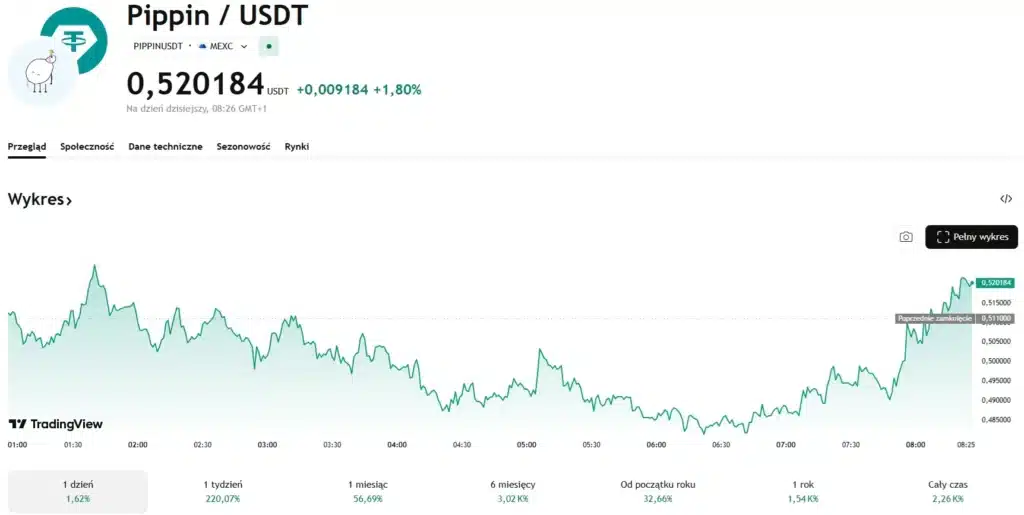Screen dimensions: 1024x515
Task: Switch to the Społeczność tab
Action: pos(87,146)
